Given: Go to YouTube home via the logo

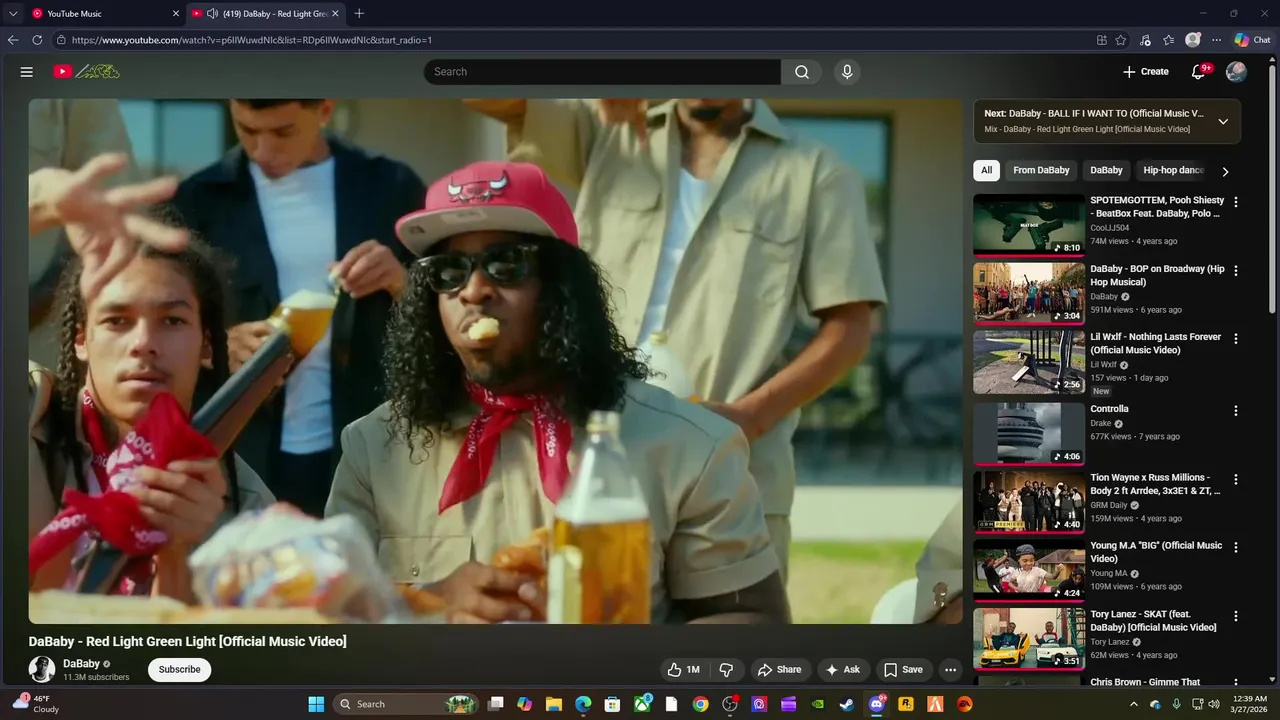Looking at the screenshot, I should [86, 72].
